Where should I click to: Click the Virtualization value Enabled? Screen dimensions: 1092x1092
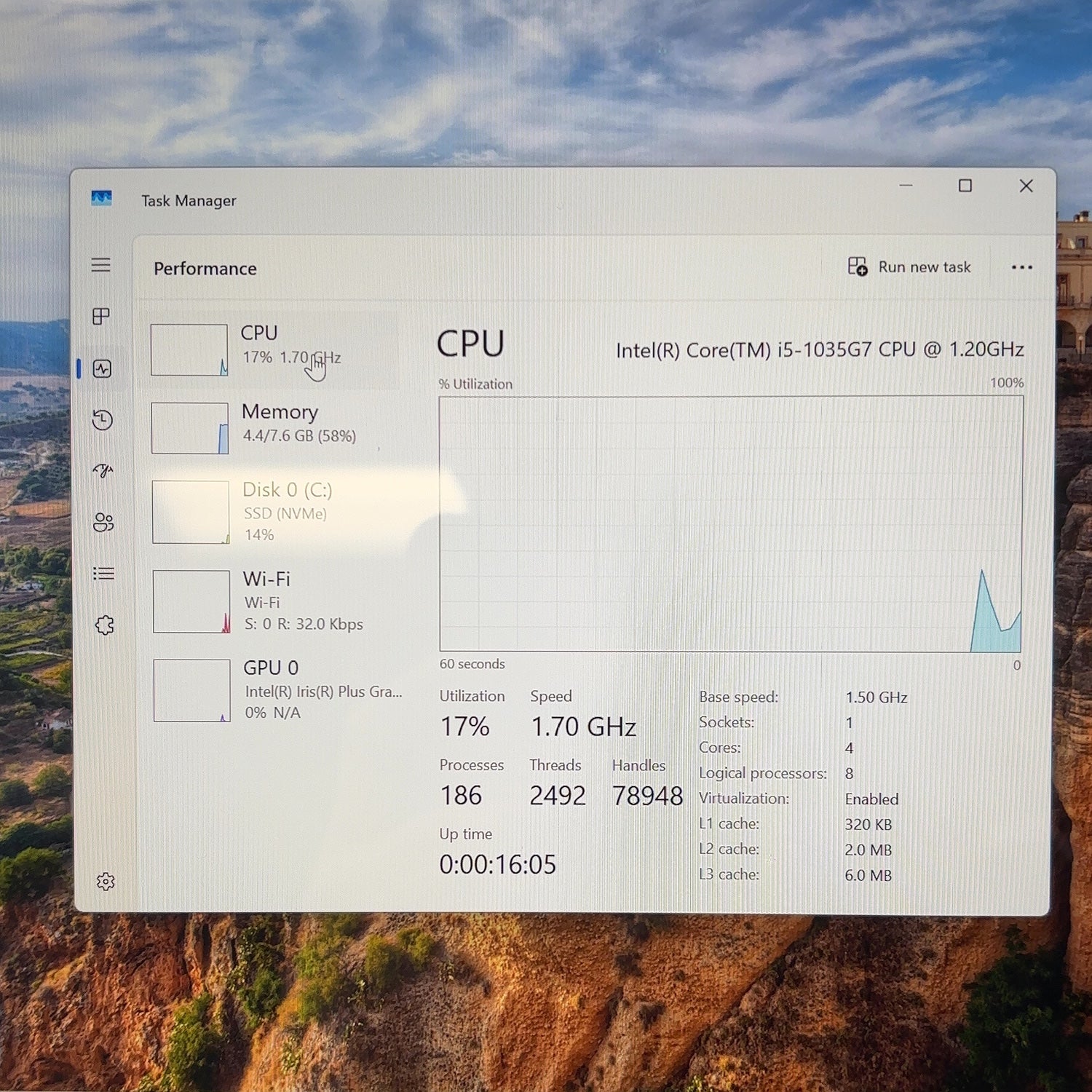pos(871,799)
